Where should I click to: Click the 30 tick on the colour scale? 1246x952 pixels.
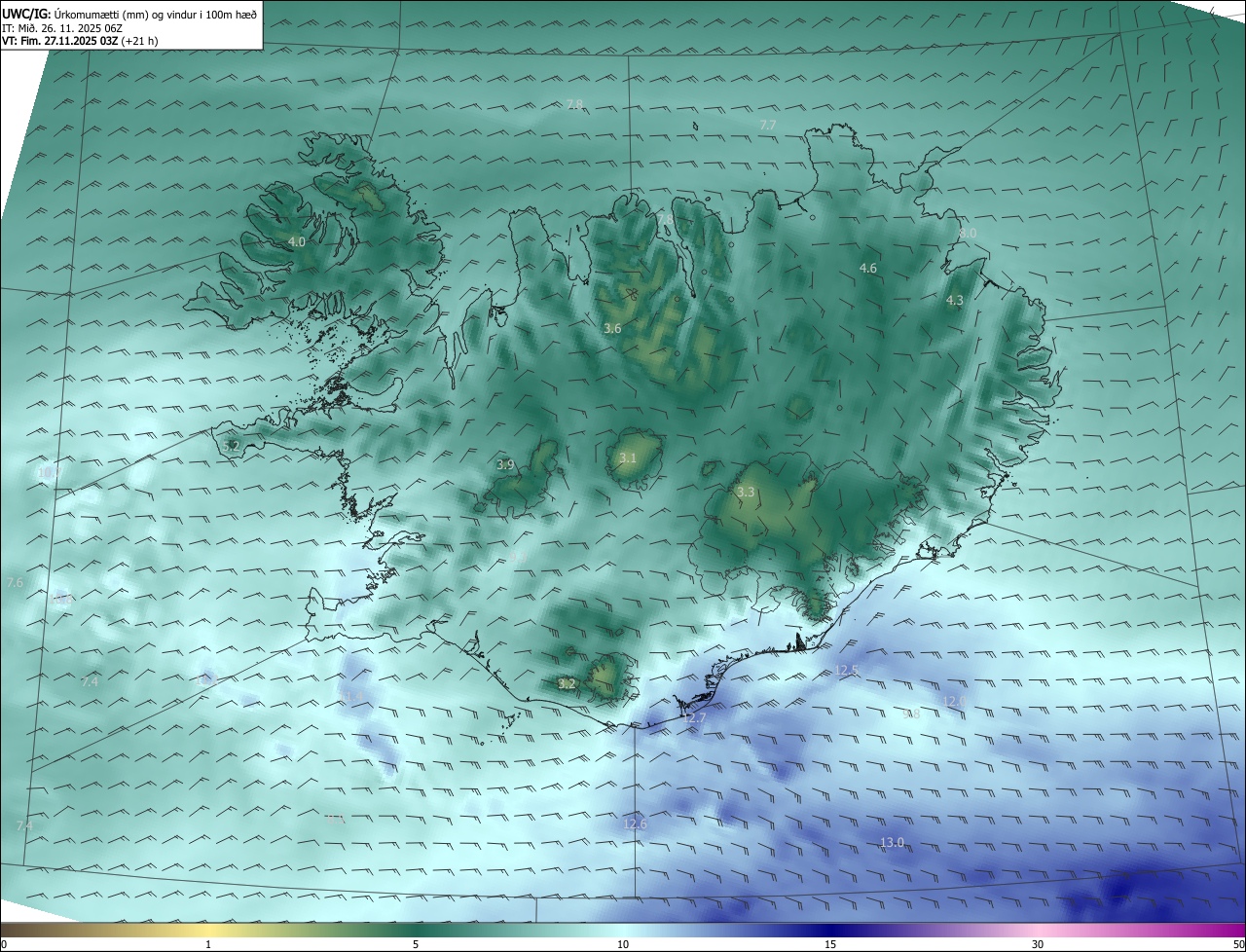pos(1038,944)
